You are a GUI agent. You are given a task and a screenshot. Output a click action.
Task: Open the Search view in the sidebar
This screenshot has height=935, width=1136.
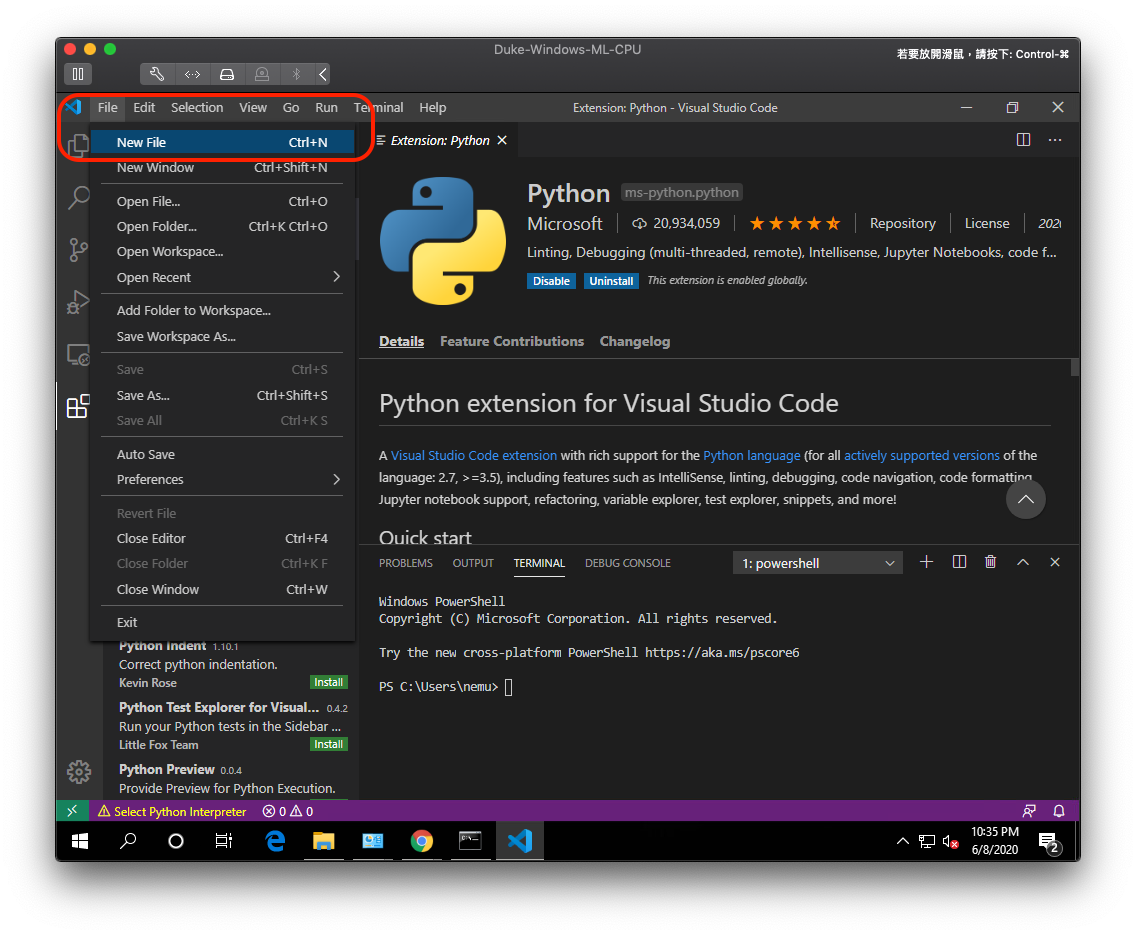[78, 198]
